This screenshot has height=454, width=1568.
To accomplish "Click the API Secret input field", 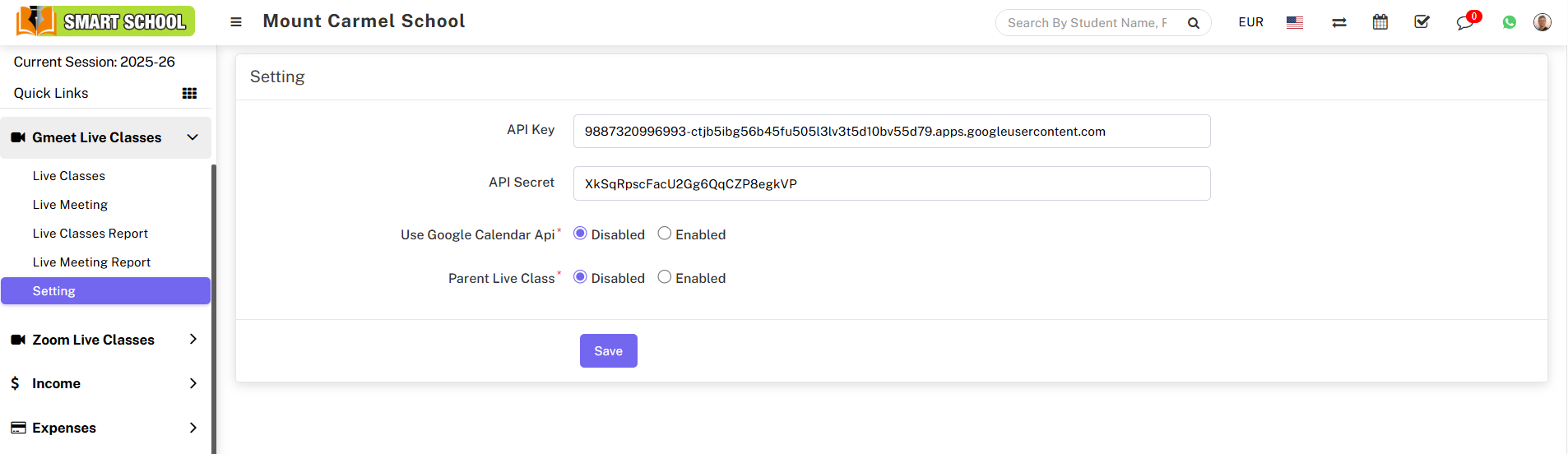I will coord(891,183).
